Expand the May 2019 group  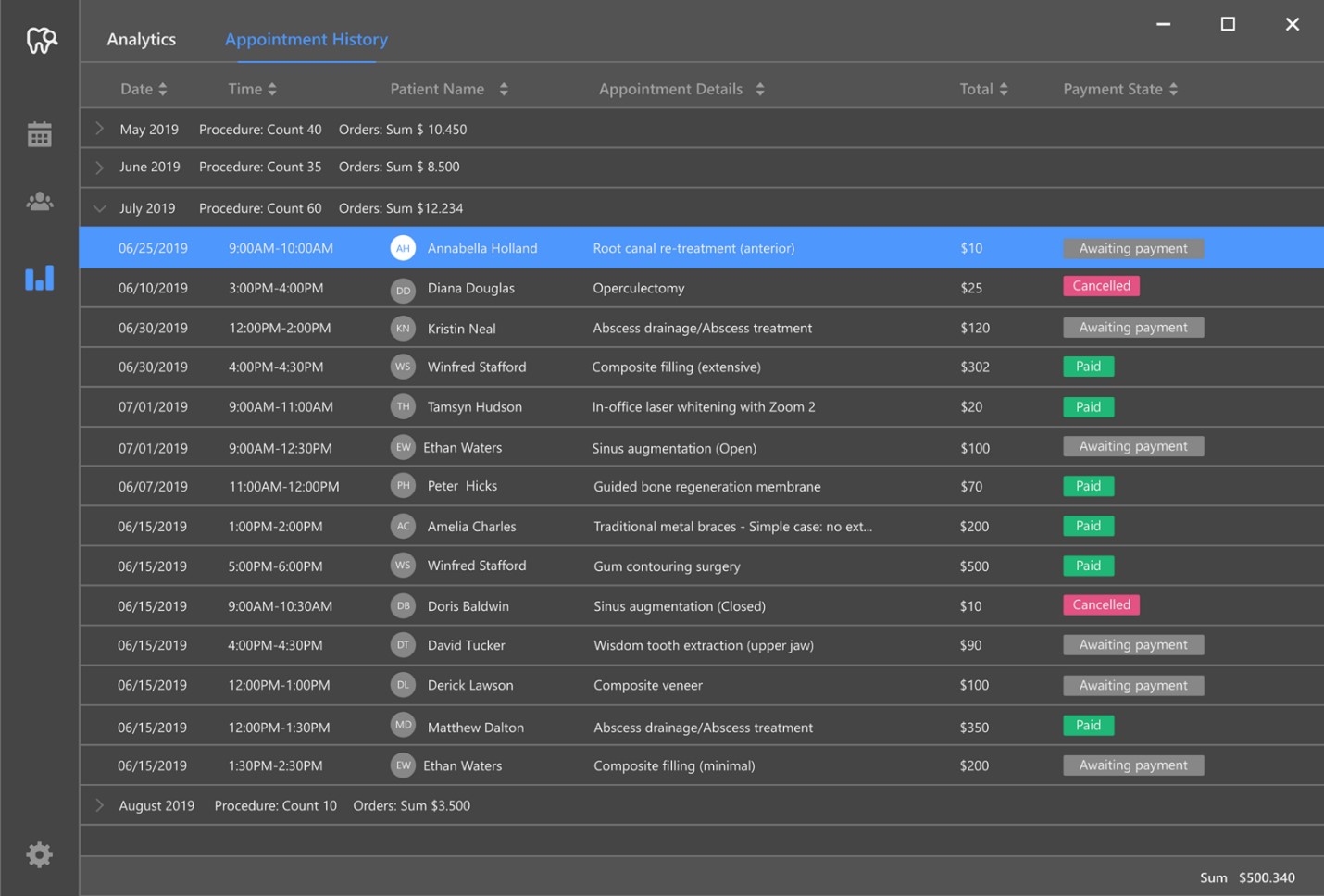point(100,130)
